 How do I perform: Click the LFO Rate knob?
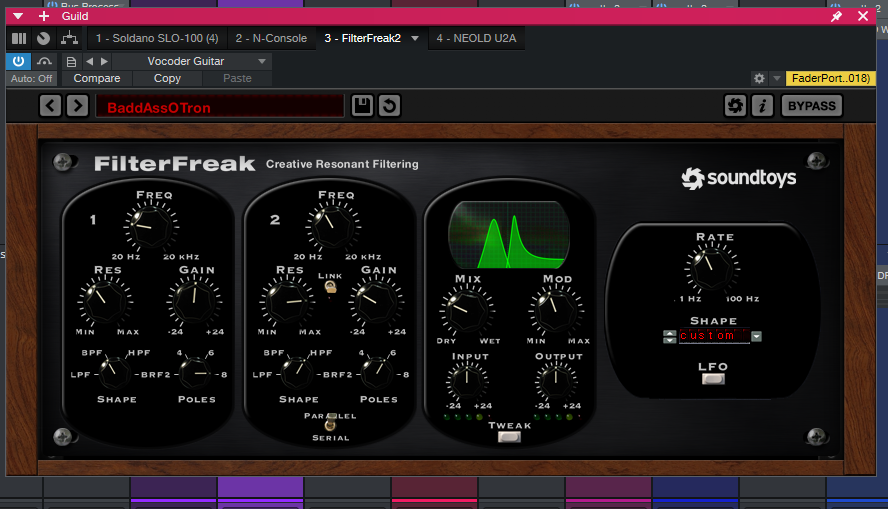(712, 268)
